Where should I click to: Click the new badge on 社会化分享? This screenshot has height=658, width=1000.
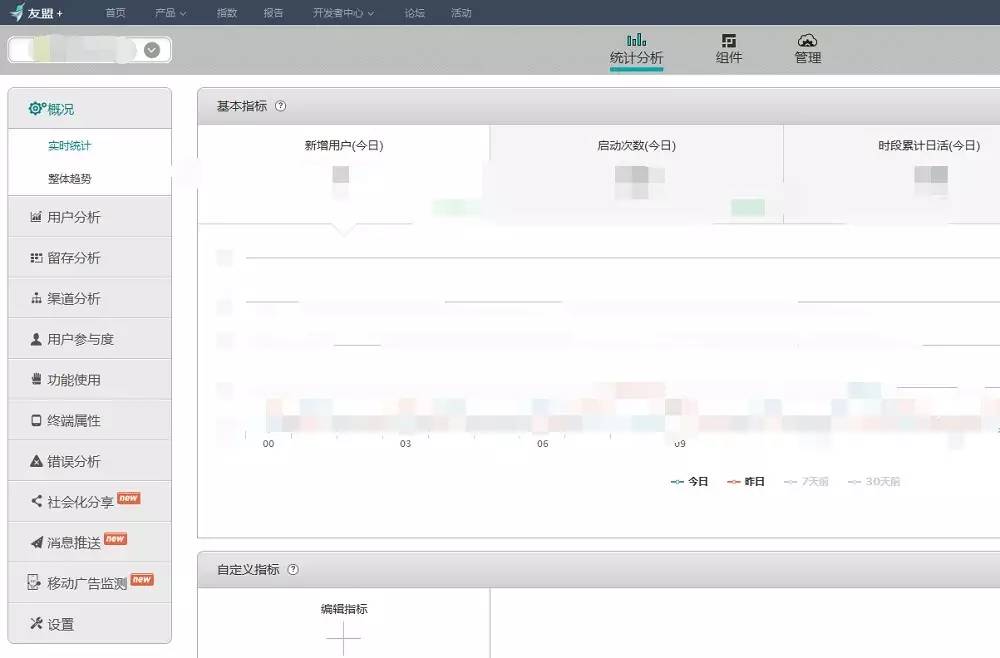tap(129, 498)
